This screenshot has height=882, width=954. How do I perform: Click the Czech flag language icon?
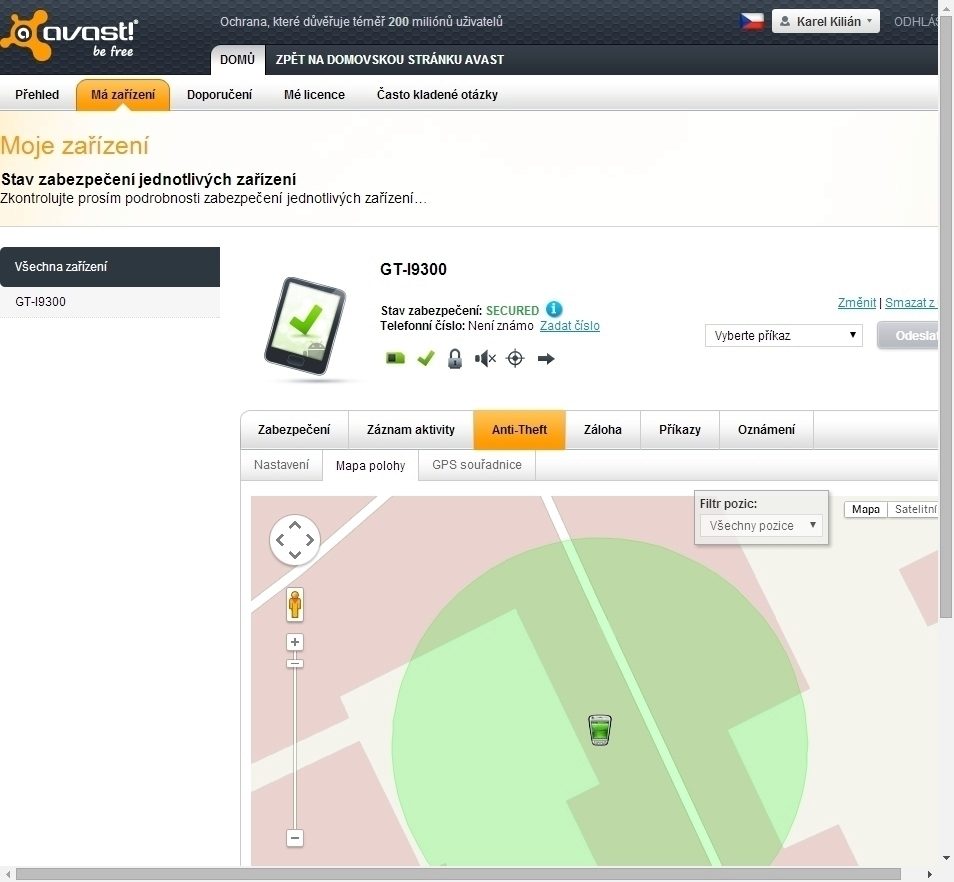(x=751, y=21)
